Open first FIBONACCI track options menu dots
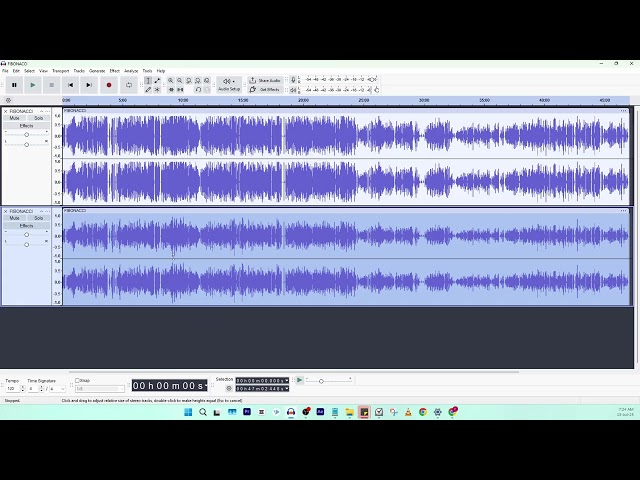640x480 pixels. click(47, 111)
